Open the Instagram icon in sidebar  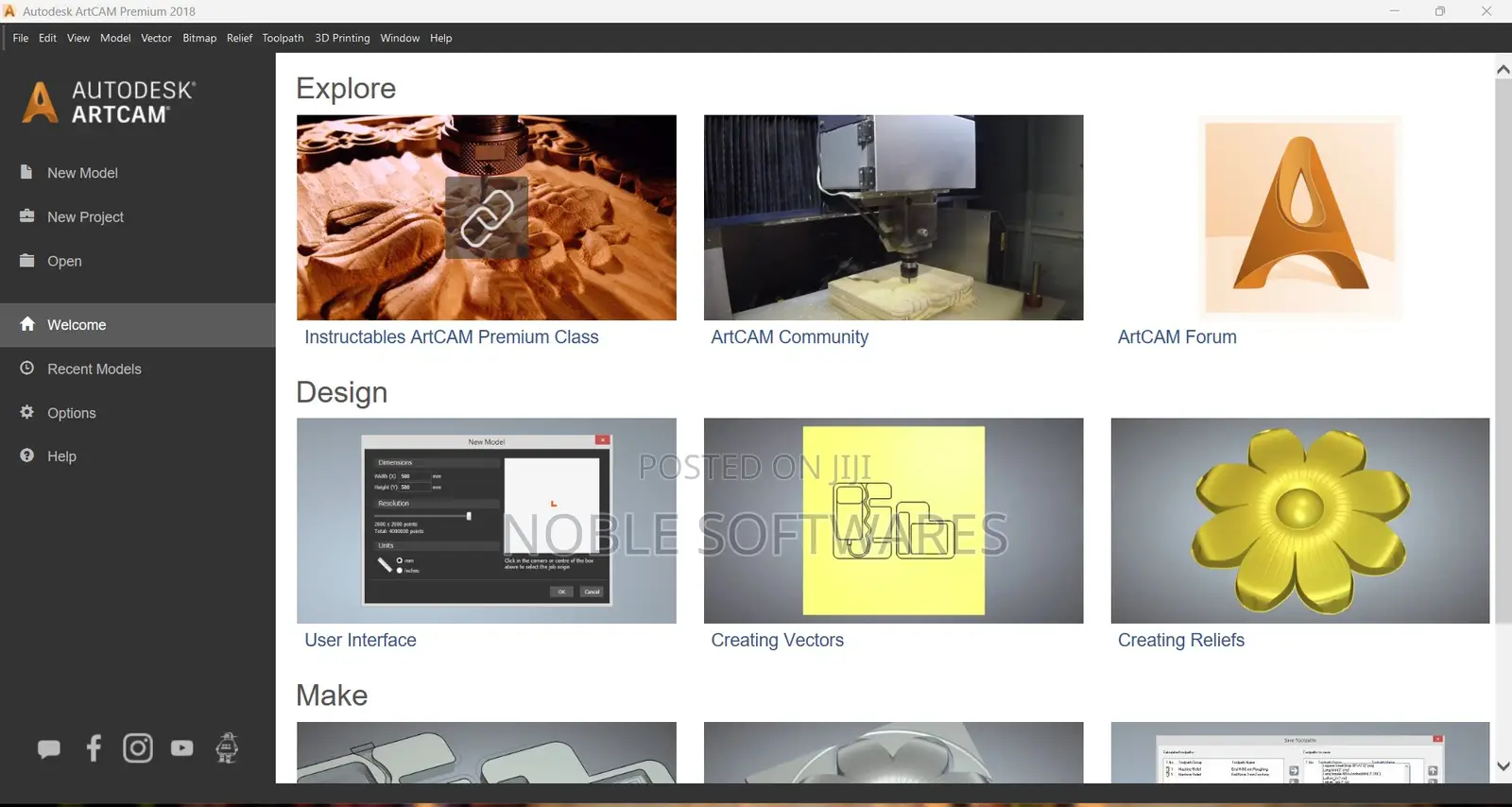tap(138, 748)
